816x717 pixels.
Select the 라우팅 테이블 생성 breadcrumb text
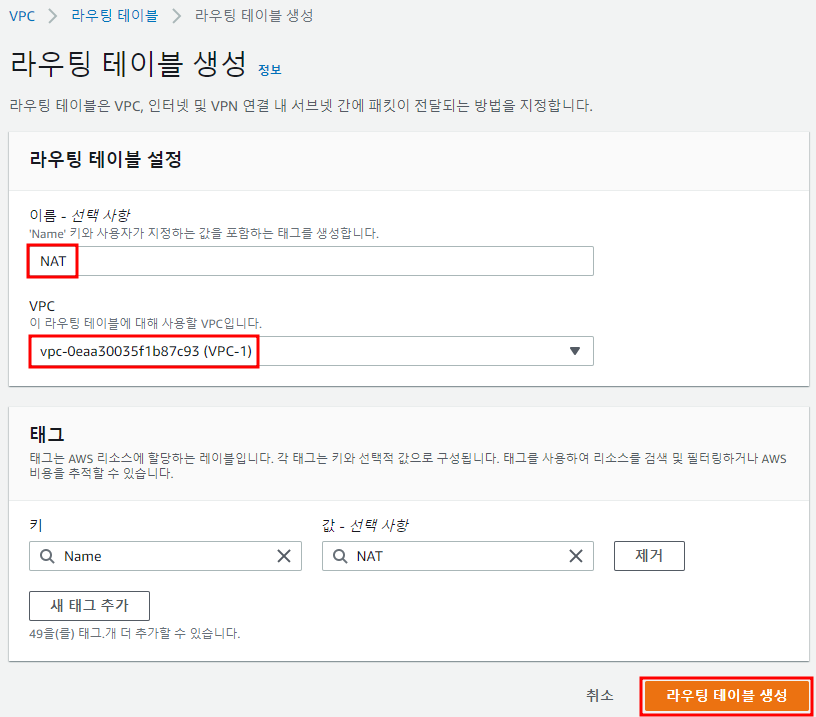tap(254, 16)
